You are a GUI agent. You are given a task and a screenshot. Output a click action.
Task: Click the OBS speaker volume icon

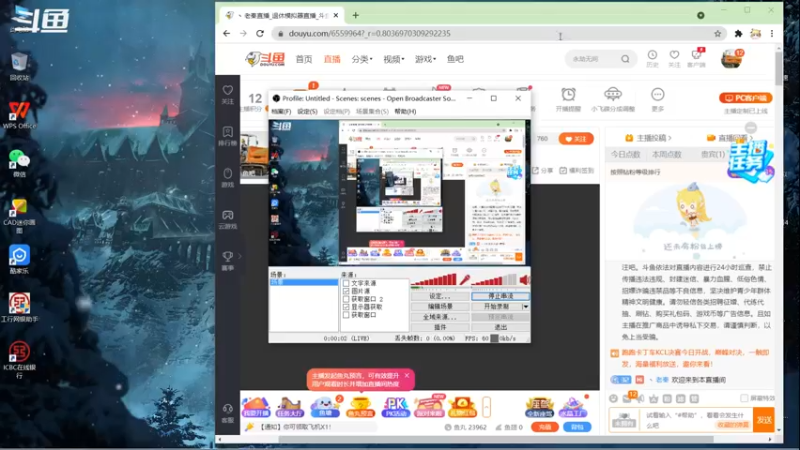point(524,280)
